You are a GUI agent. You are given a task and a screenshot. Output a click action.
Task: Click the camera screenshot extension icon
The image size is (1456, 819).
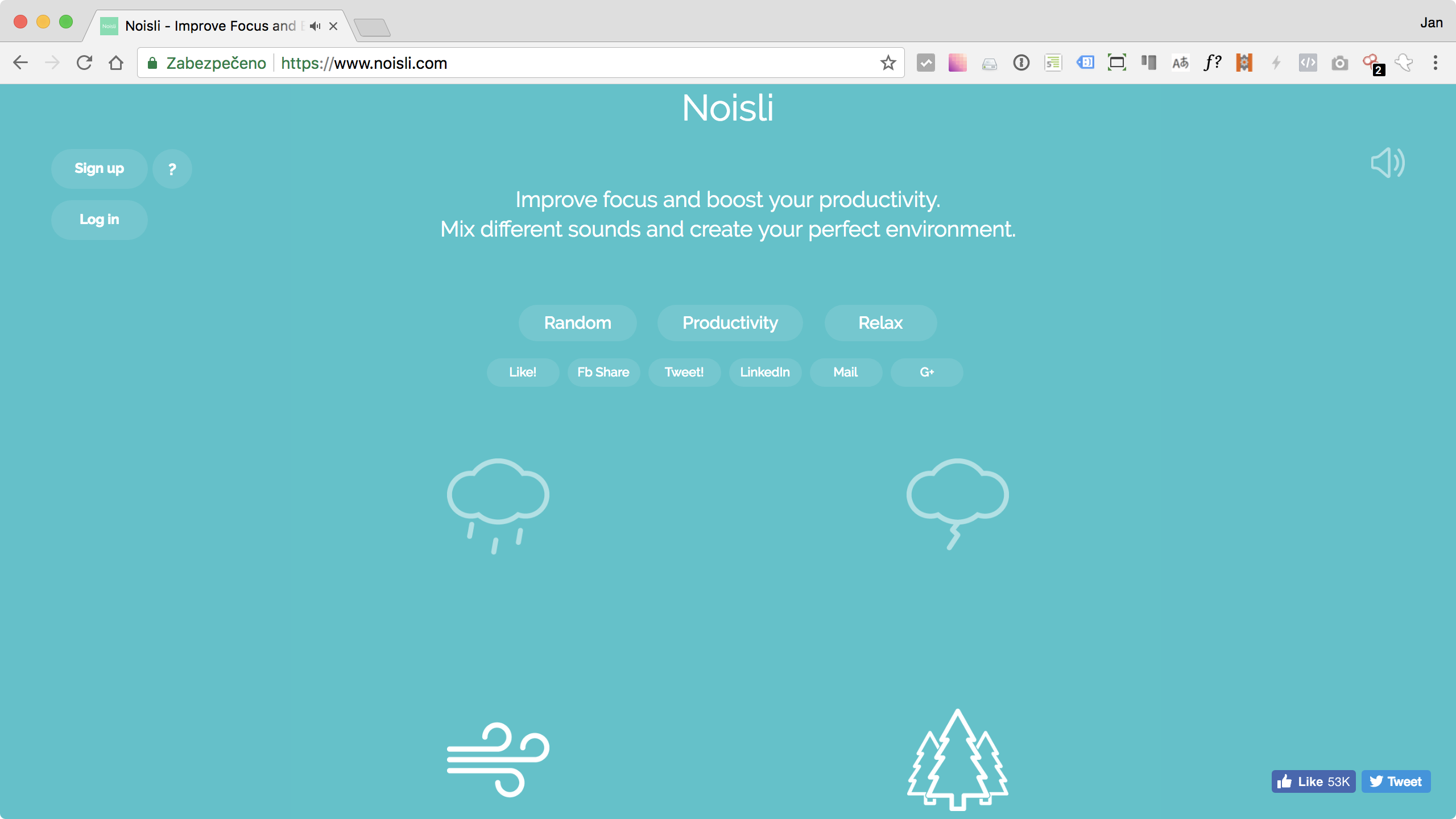pyautogui.click(x=1339, y=63)
